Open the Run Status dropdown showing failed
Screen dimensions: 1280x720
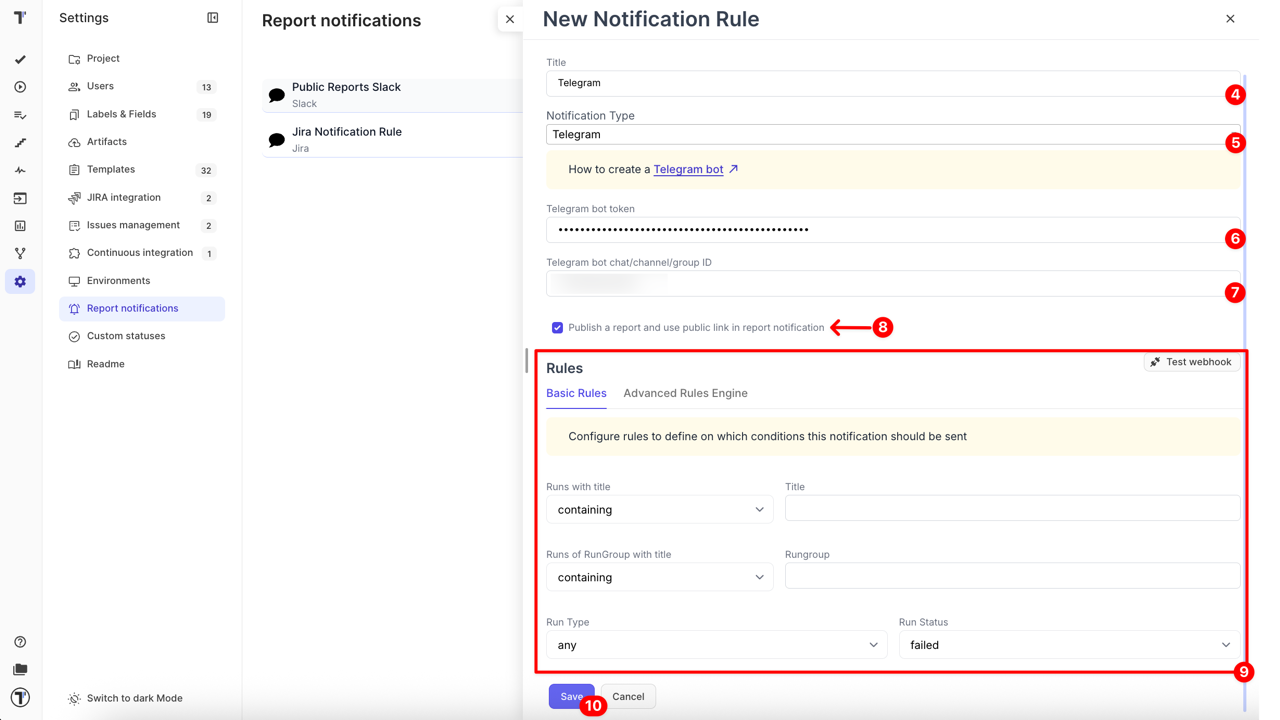point(1068,645)
